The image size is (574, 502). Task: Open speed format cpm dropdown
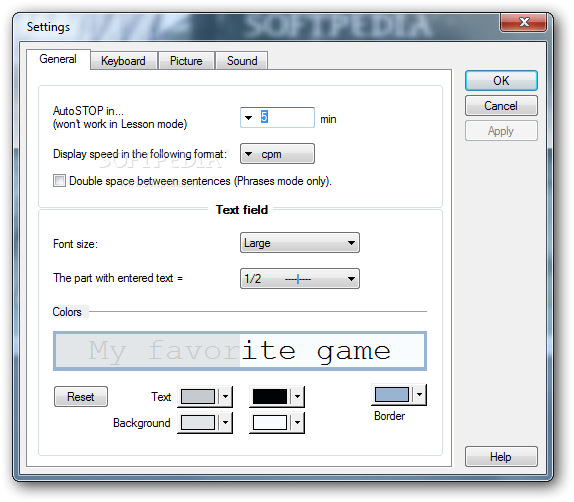[x=277, y=154]
